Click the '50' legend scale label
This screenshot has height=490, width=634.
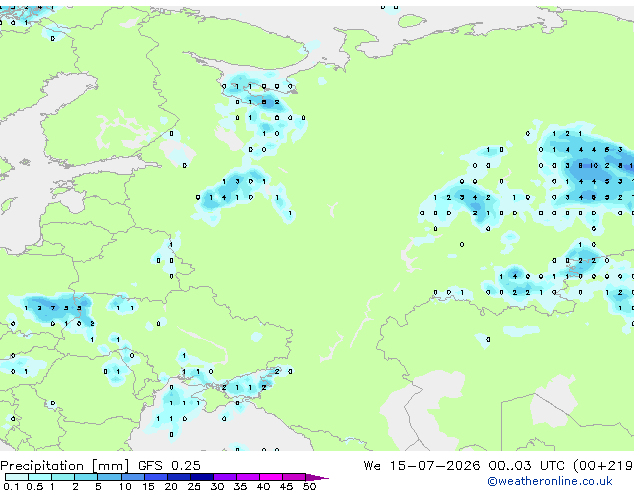(309, 486)
